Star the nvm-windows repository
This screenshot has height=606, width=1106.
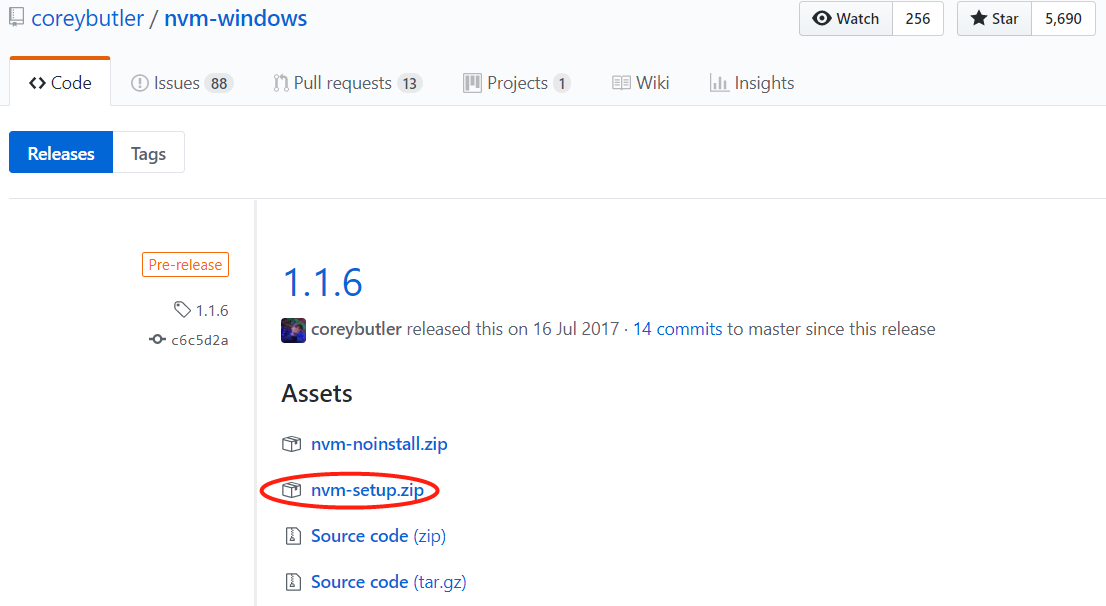pyautogui.click(x=995, y=18)
